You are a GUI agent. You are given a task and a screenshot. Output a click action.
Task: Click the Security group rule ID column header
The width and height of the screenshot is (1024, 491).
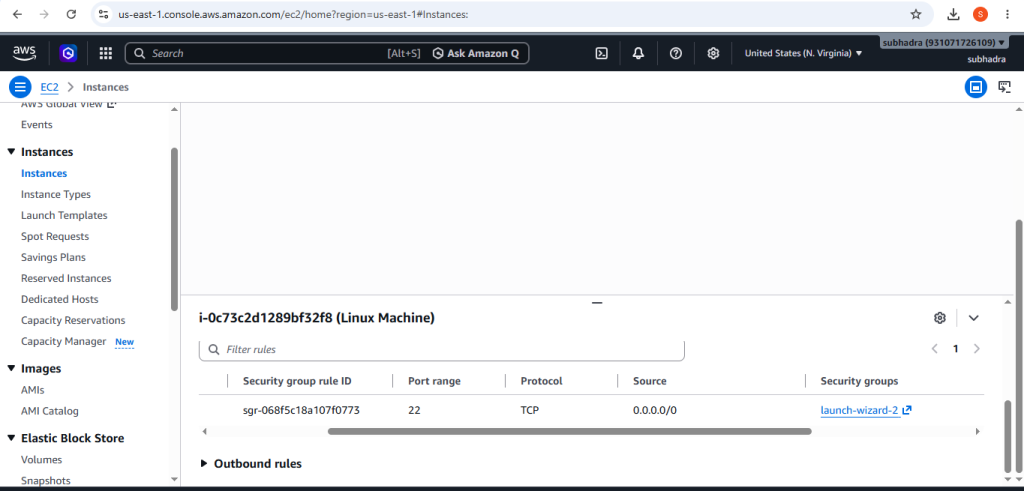(x=297, y=381)
